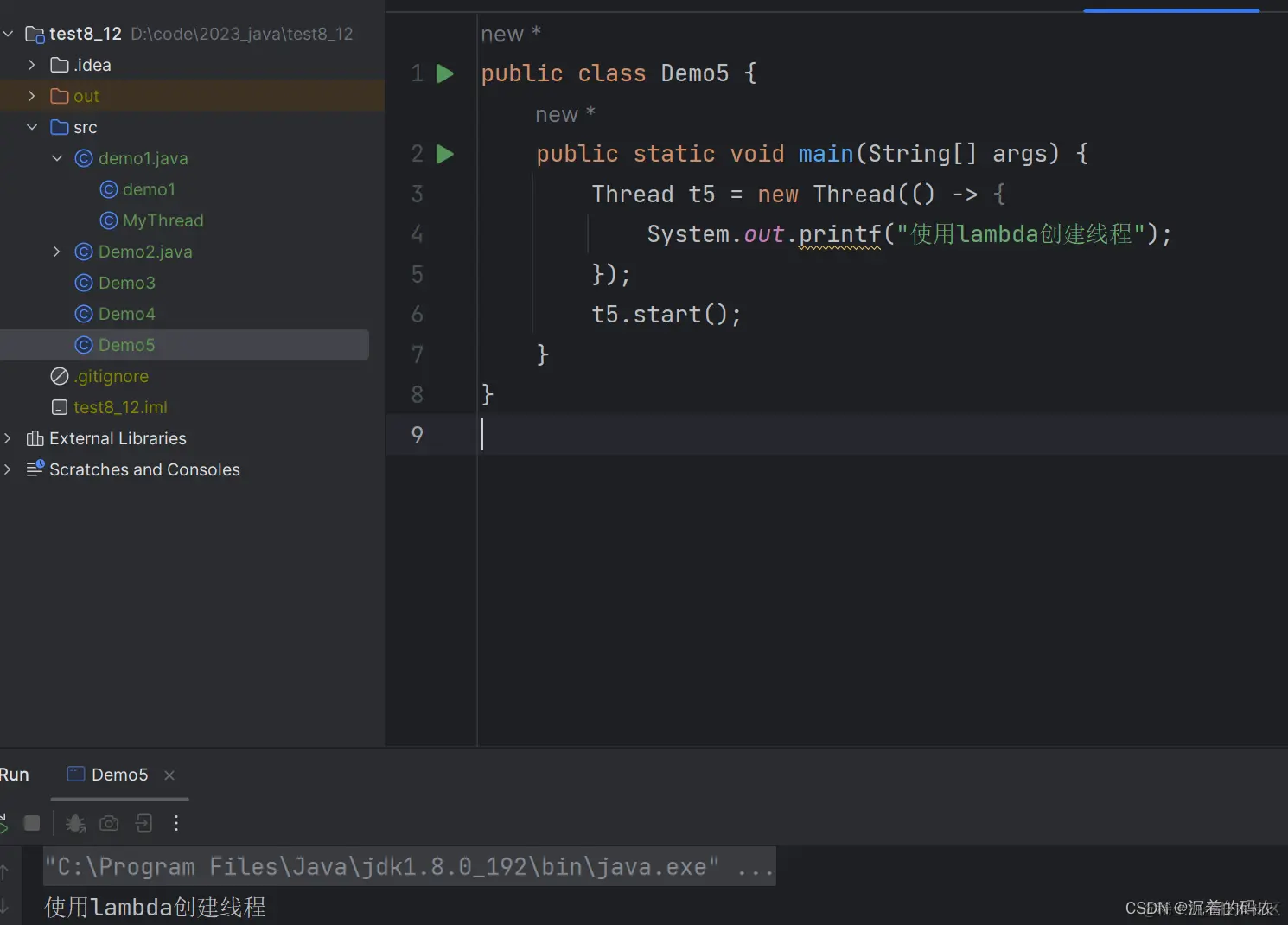The width and height of the screenshot is (1288, 925).
Task: Click the .idea folder icon
Action: pyautogui.click(x=60, y=65)
